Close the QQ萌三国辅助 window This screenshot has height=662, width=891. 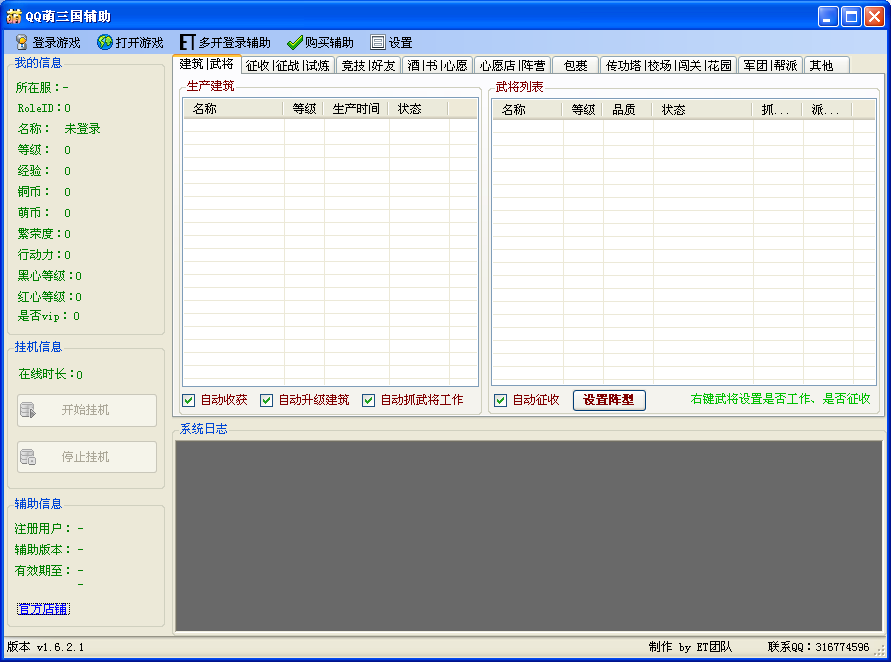coord(874,16)
